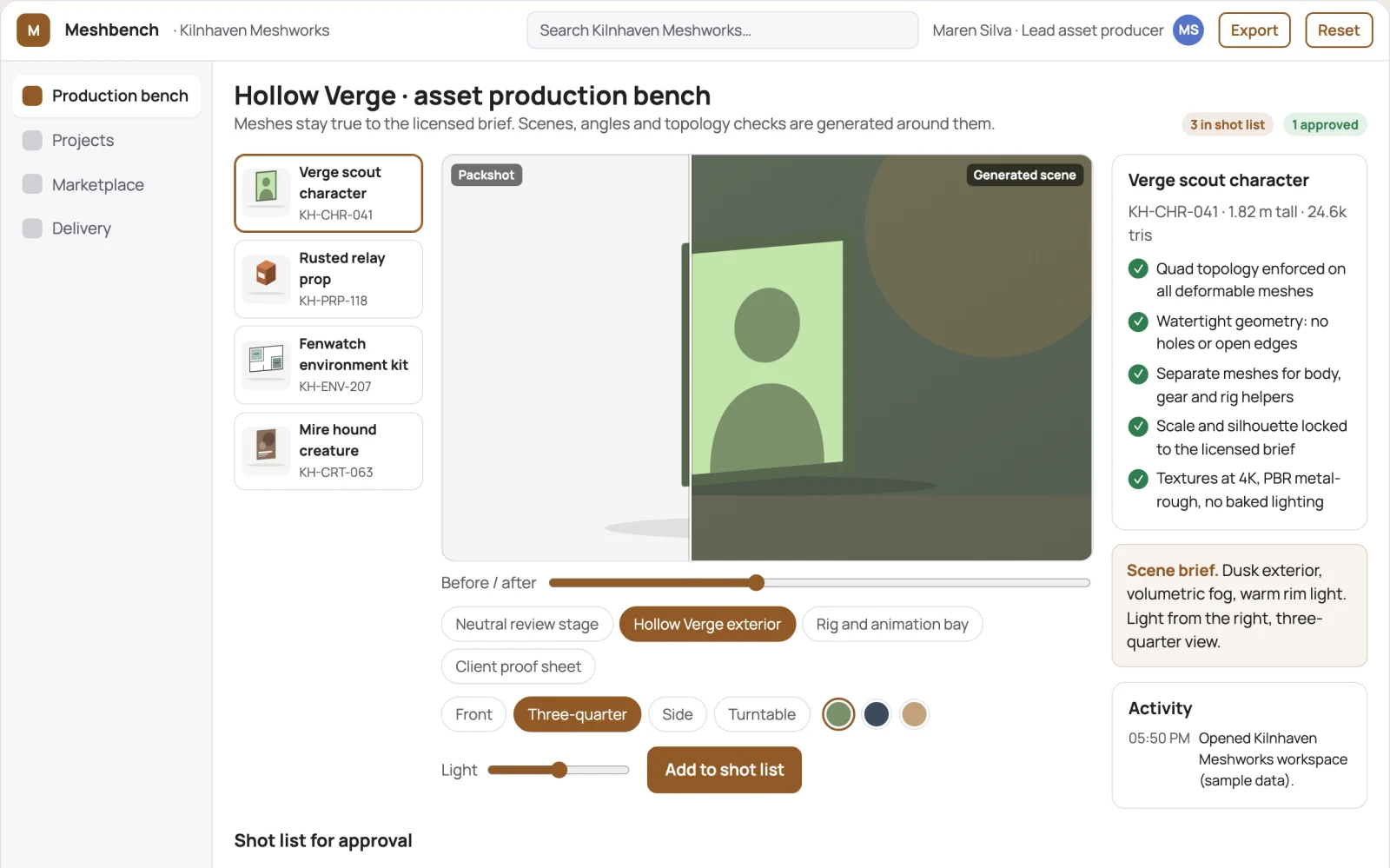1390x868 pixels.
Task: Click the Watertight geometry check icon
Action: pyautogui.click(x=1138, y=321)
